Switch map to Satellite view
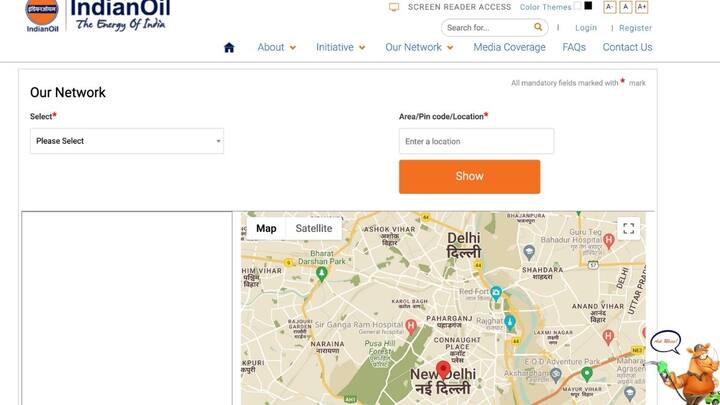The width and height of the screenshot is (720, 405). [x=313, y=229]
